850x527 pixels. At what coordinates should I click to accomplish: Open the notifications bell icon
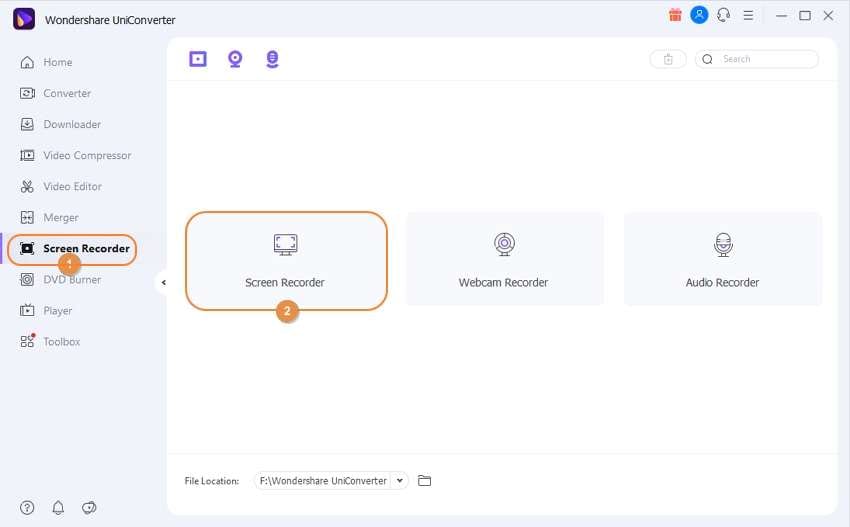click(58, 507)
